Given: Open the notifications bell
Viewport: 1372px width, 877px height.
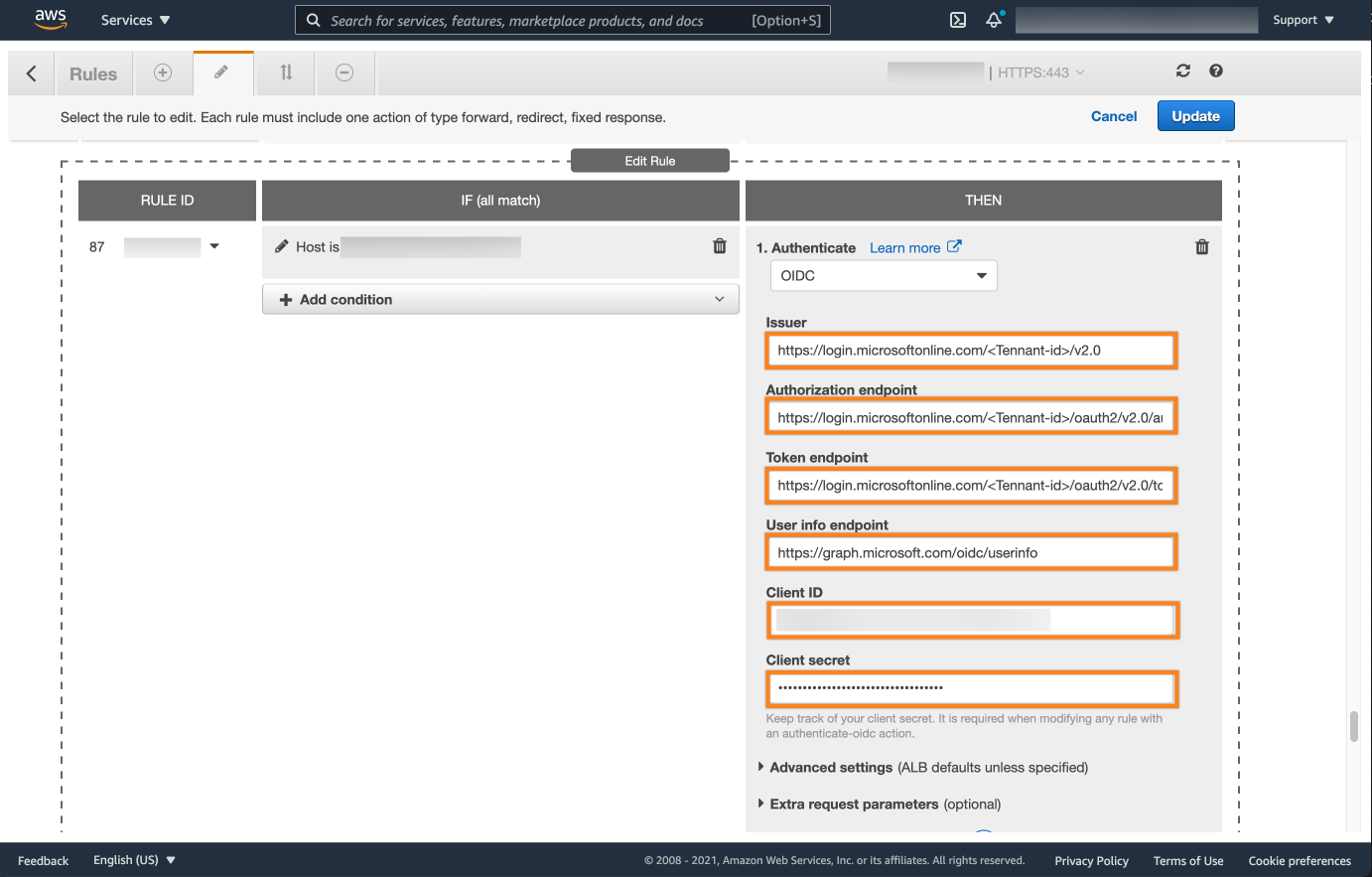Looking at the screenshot, I should pyautogui.click(x=994, y=20).
